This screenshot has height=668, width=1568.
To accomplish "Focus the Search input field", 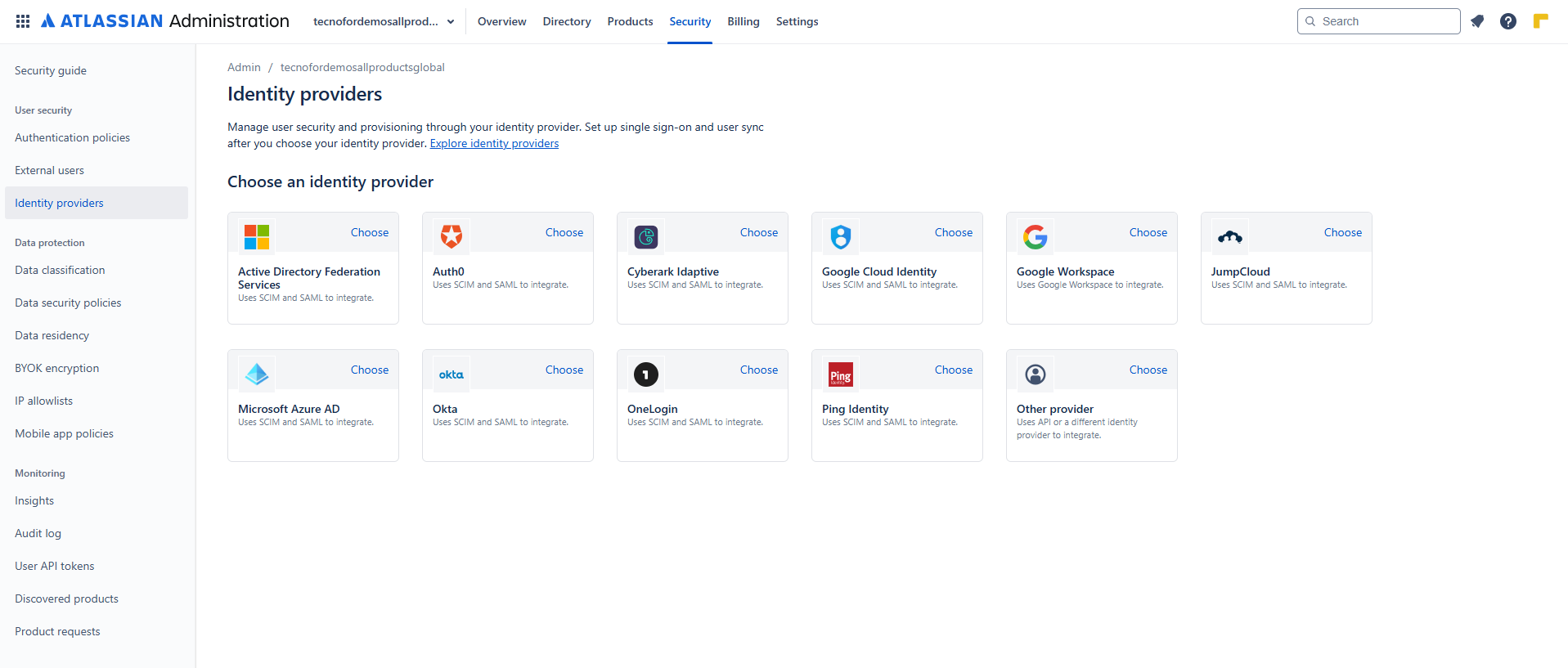I will [x=1378, y=21].
